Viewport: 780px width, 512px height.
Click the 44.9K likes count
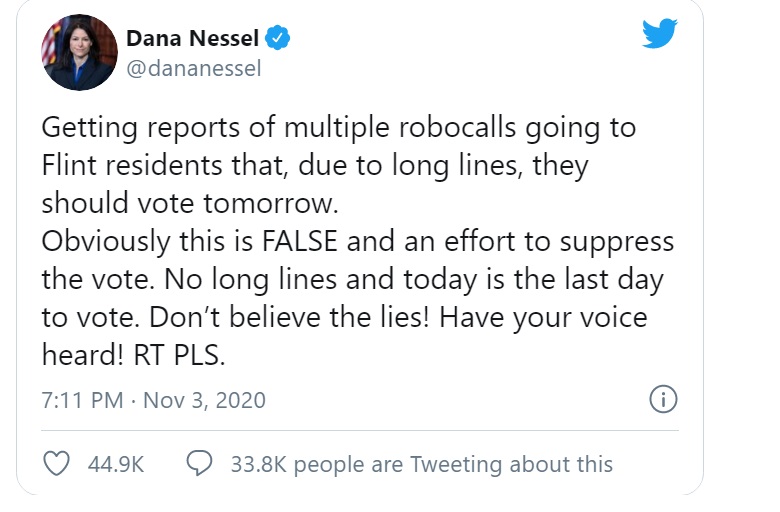point(116,464)
